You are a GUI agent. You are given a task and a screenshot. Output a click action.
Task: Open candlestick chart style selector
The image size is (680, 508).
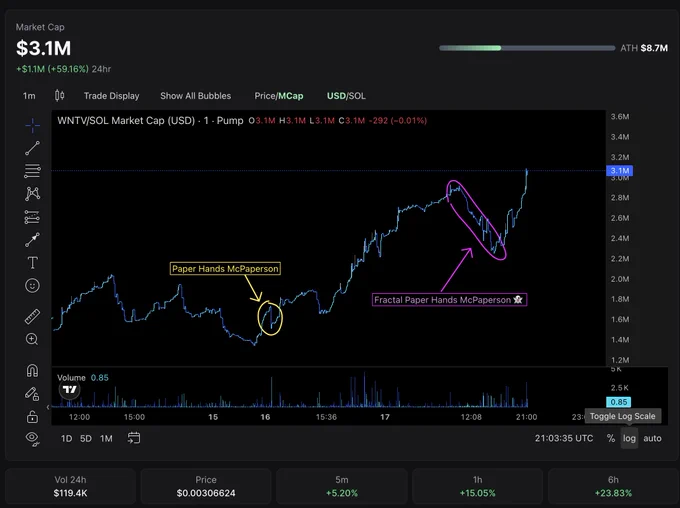(59, 95)
